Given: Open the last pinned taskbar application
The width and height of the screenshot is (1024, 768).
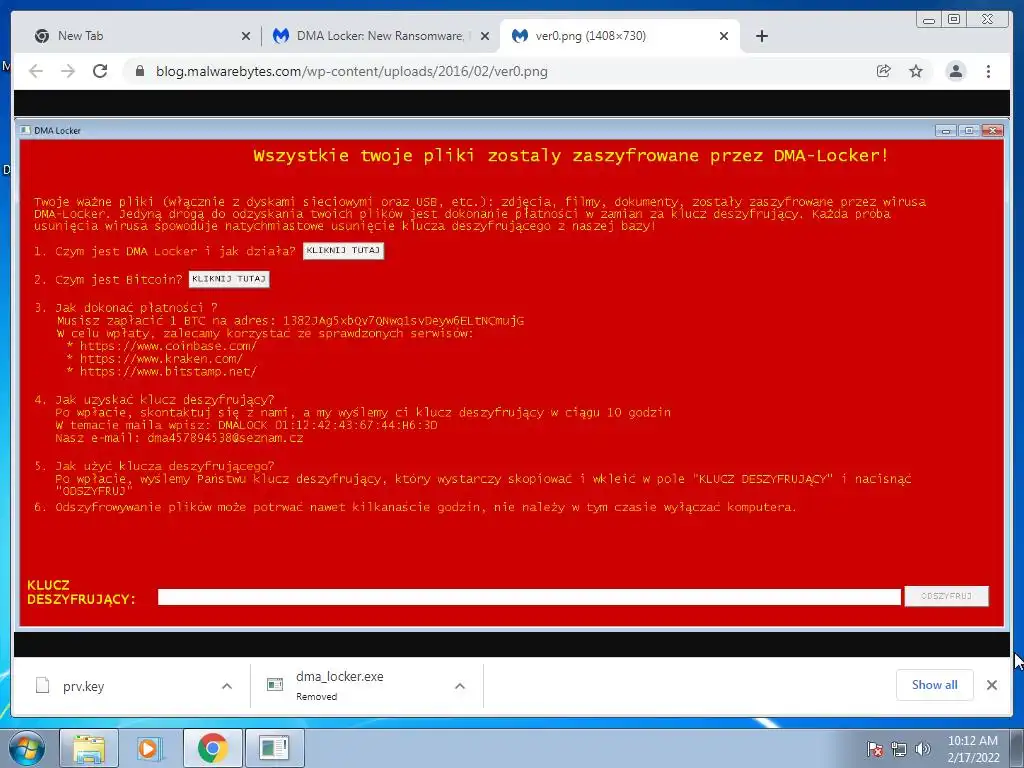Looking at the screenshot, I should click(274, 748).
